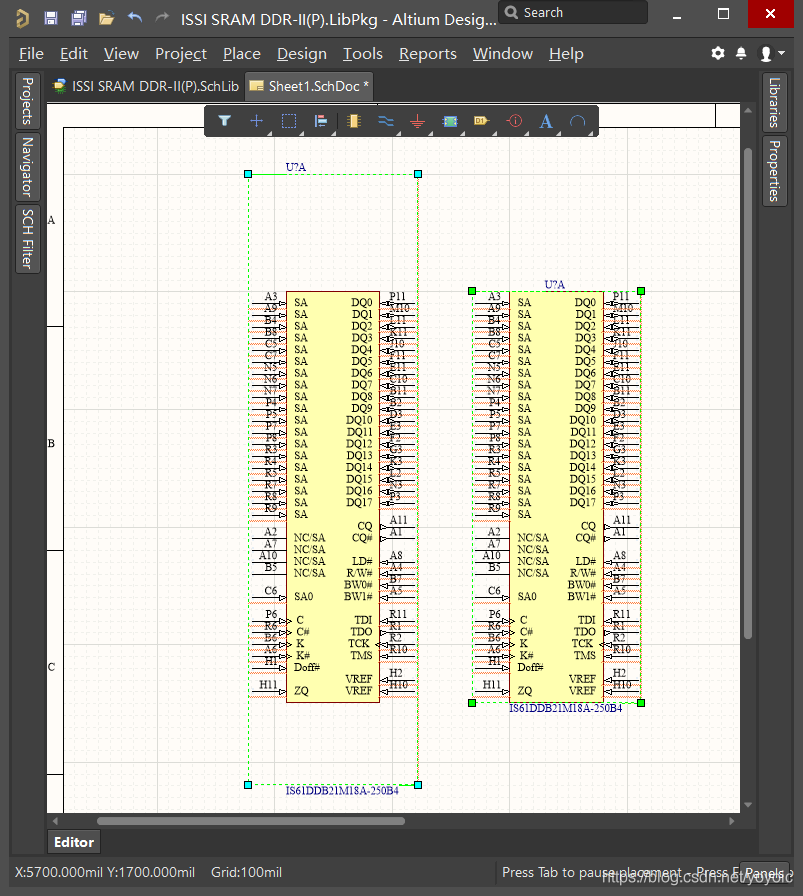Image resolution: width=803 pixels, height=896 pixels.
Task: Open the File menu
Action: click(31, 54)
